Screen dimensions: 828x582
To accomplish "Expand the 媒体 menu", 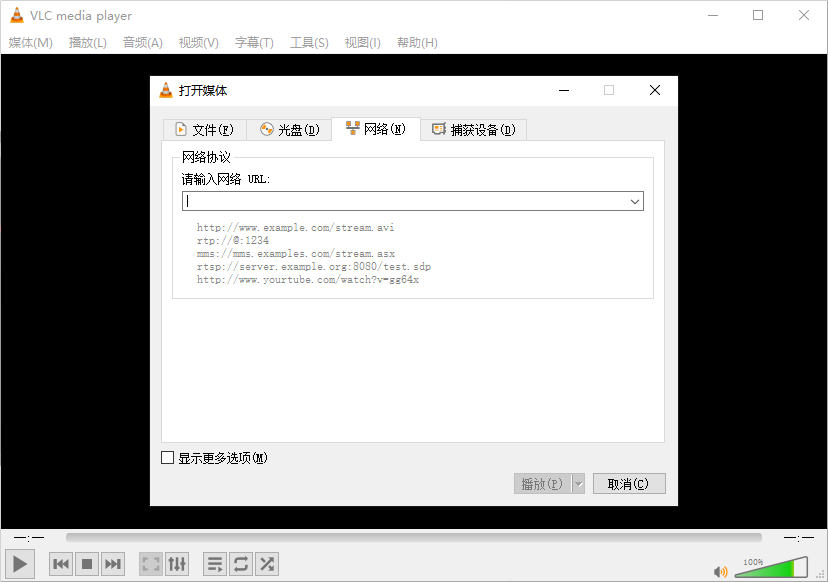I will (x=32, y=42).
